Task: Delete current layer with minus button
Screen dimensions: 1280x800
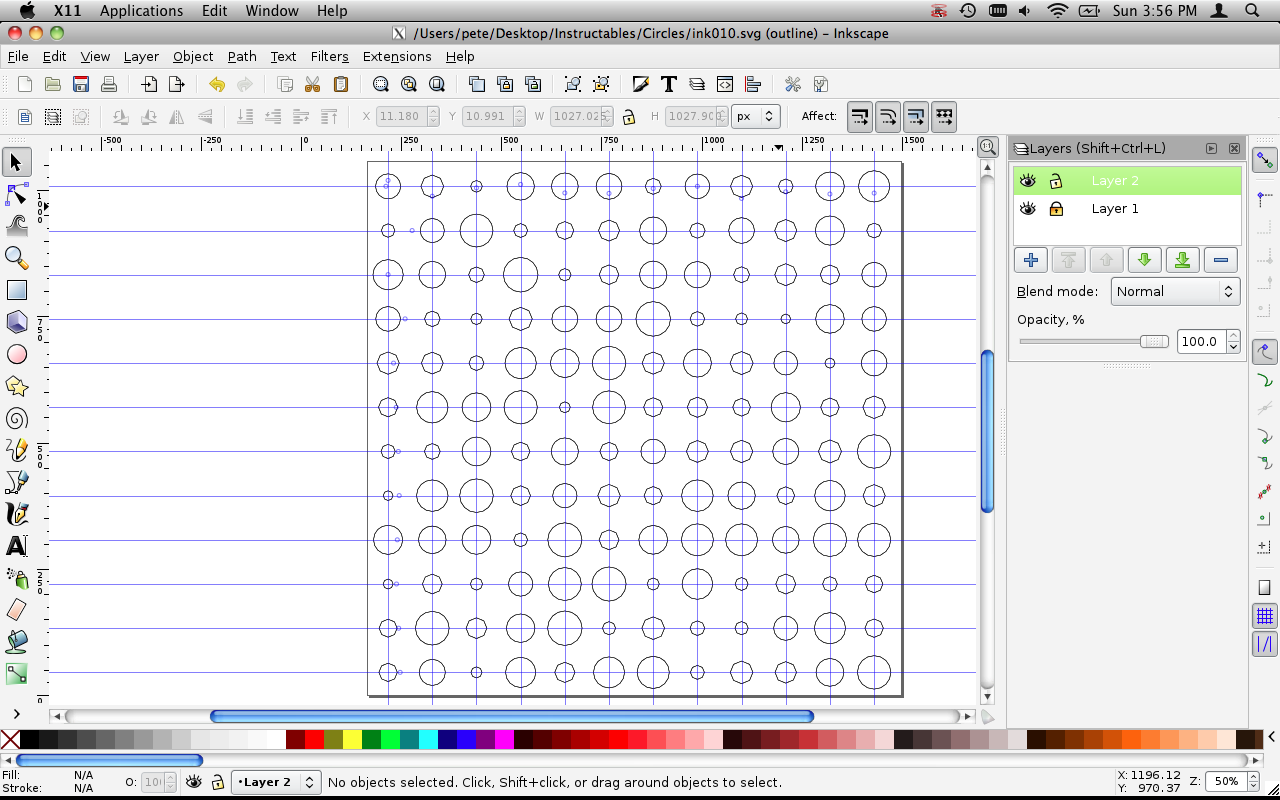Action: click(1221, 260)
